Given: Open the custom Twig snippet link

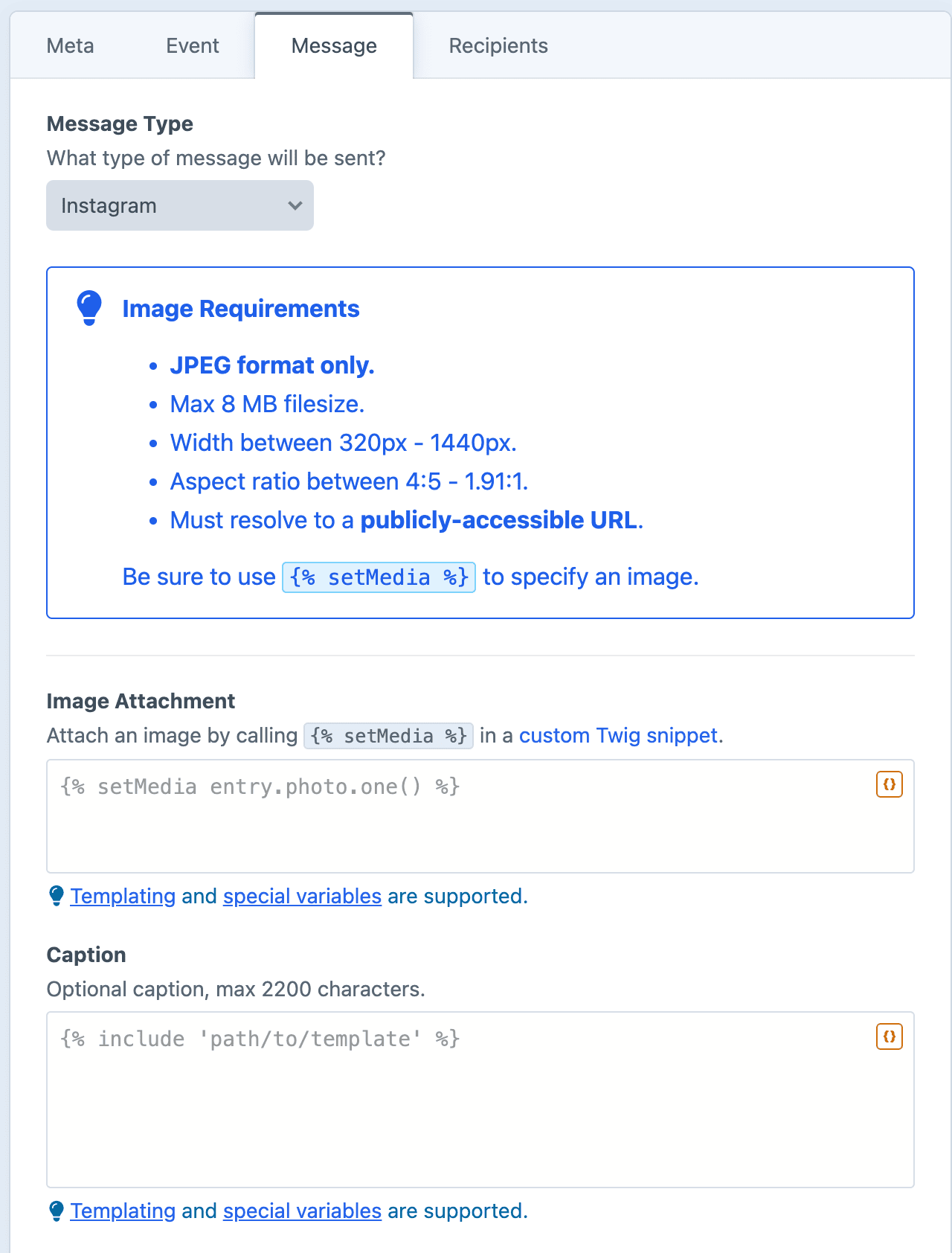Looking at the screenshot, I should click(619, 735).
